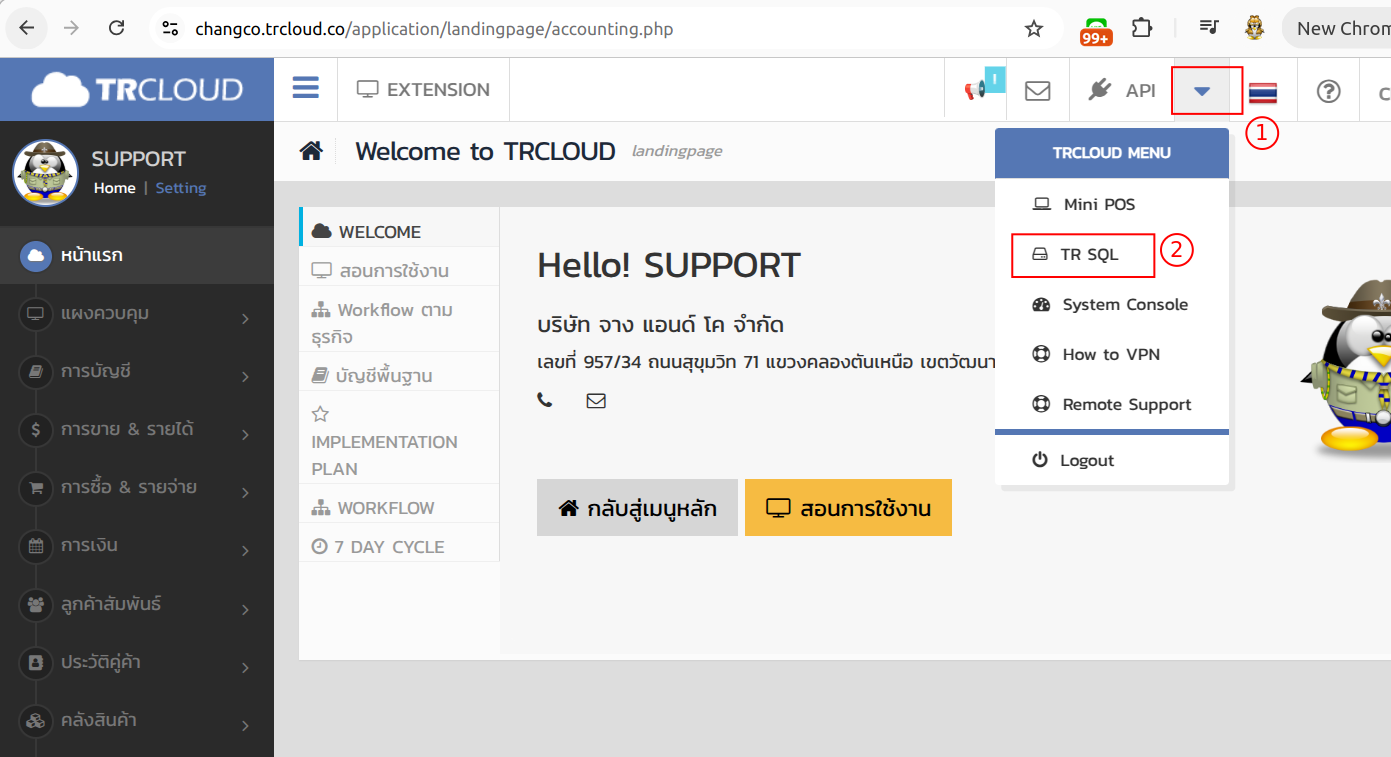This screenshot has height=757, width=1391.
Task: Click the คลังสินค้า boxes icon
Action: (36, 720)
